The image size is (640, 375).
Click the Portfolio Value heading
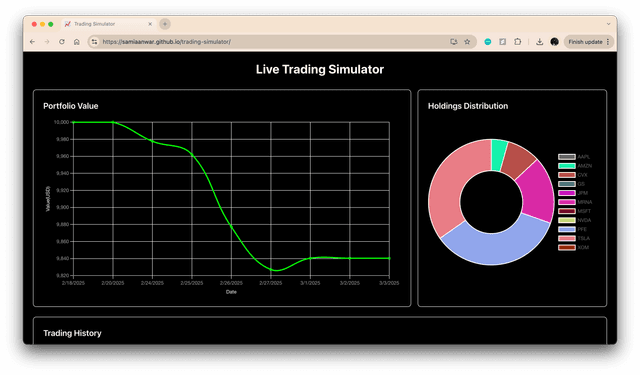pyautogui.click(x=71, y=106)
